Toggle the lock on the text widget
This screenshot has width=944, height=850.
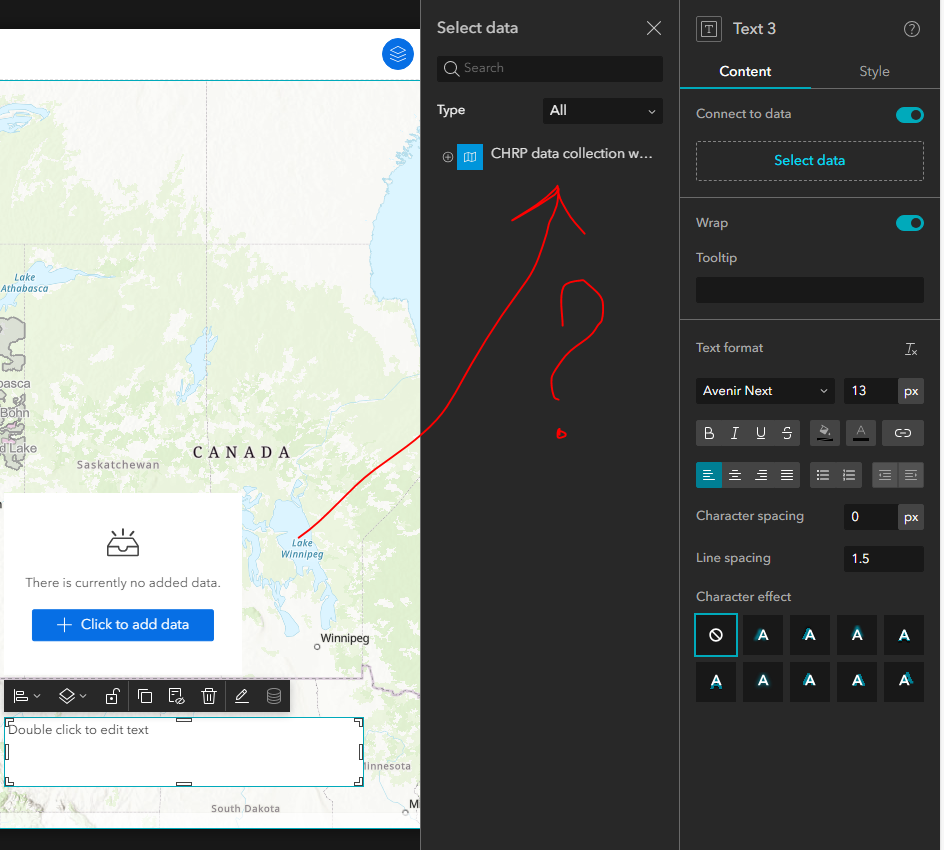[x=112, y=695]
